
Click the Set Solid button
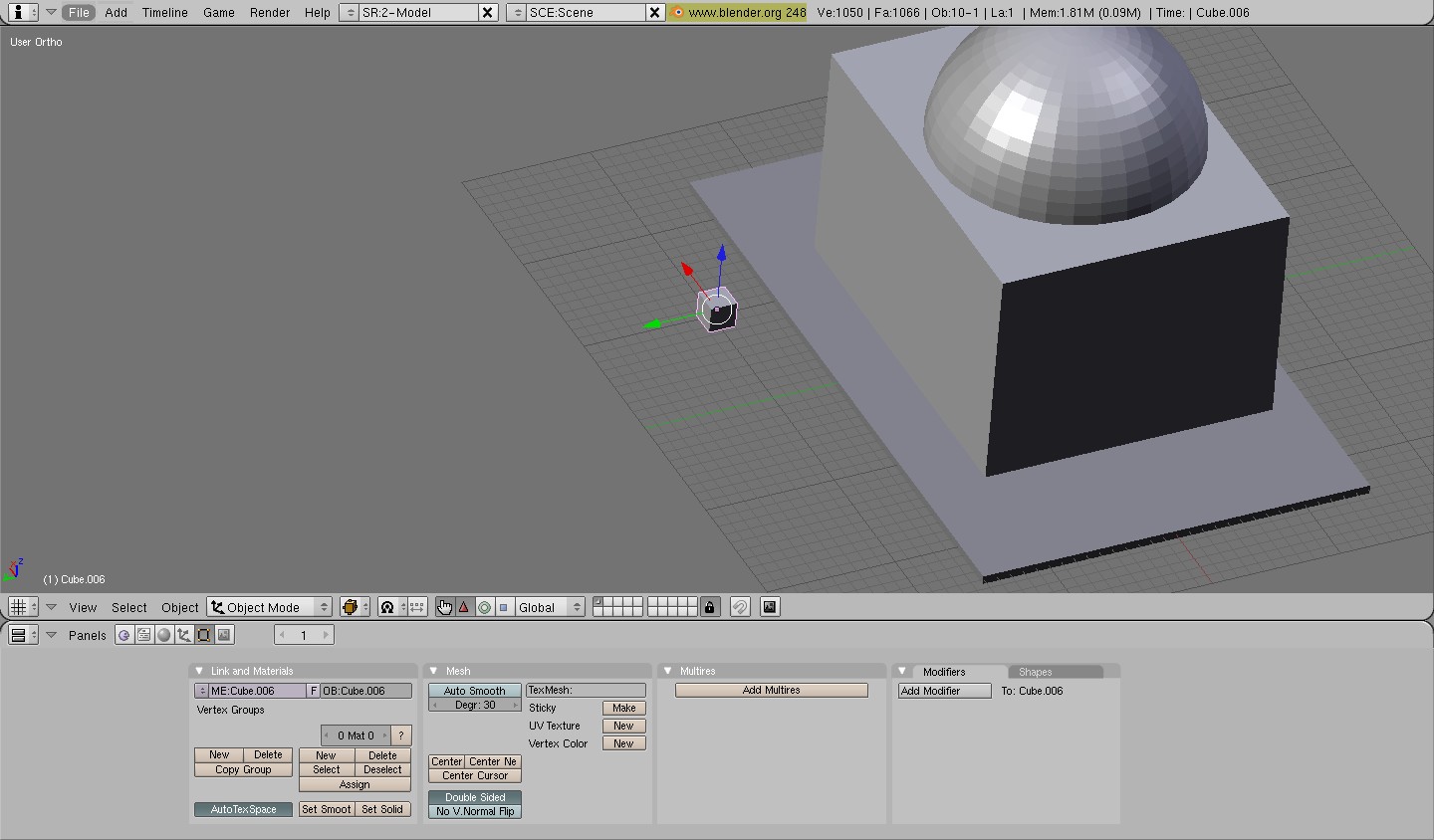pos(382,809)
